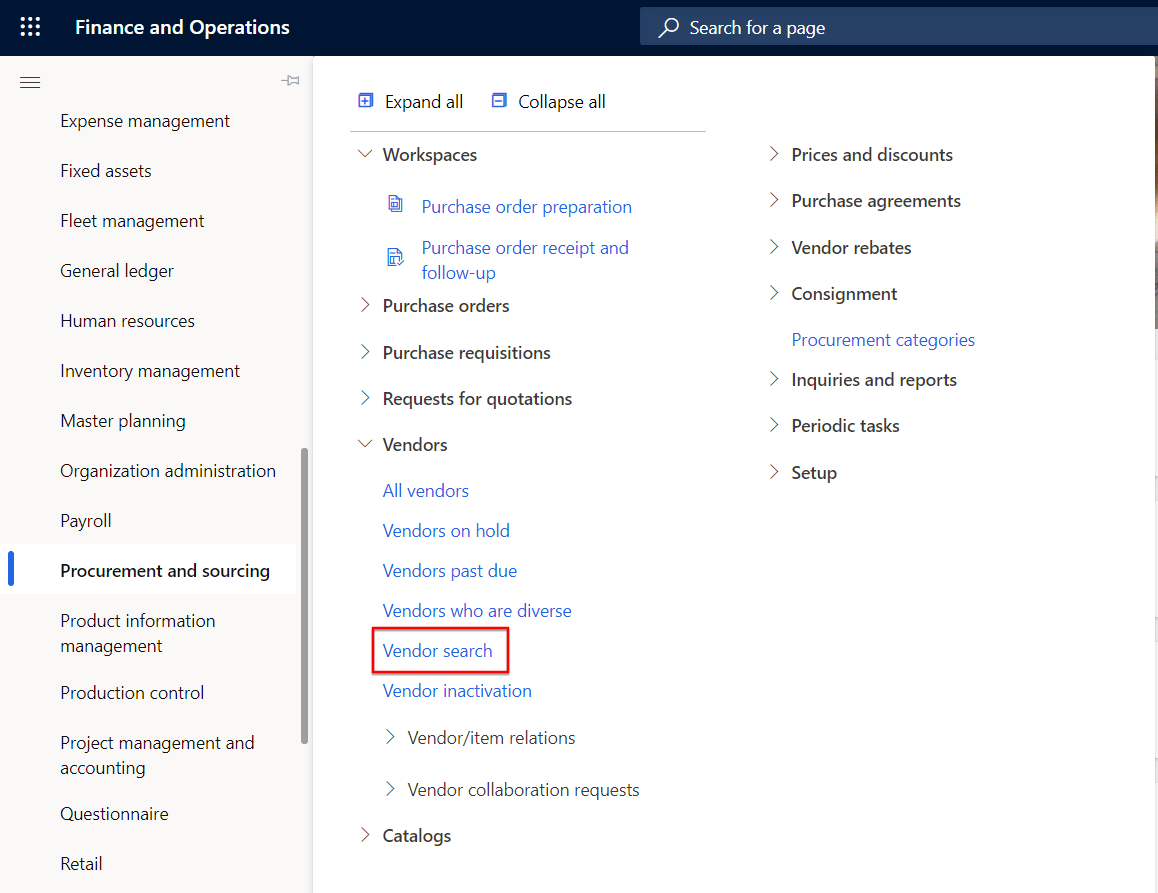Expand Prices and discounts group
The height and width of the screenshot is (893, 1158).
coord(774,154)
